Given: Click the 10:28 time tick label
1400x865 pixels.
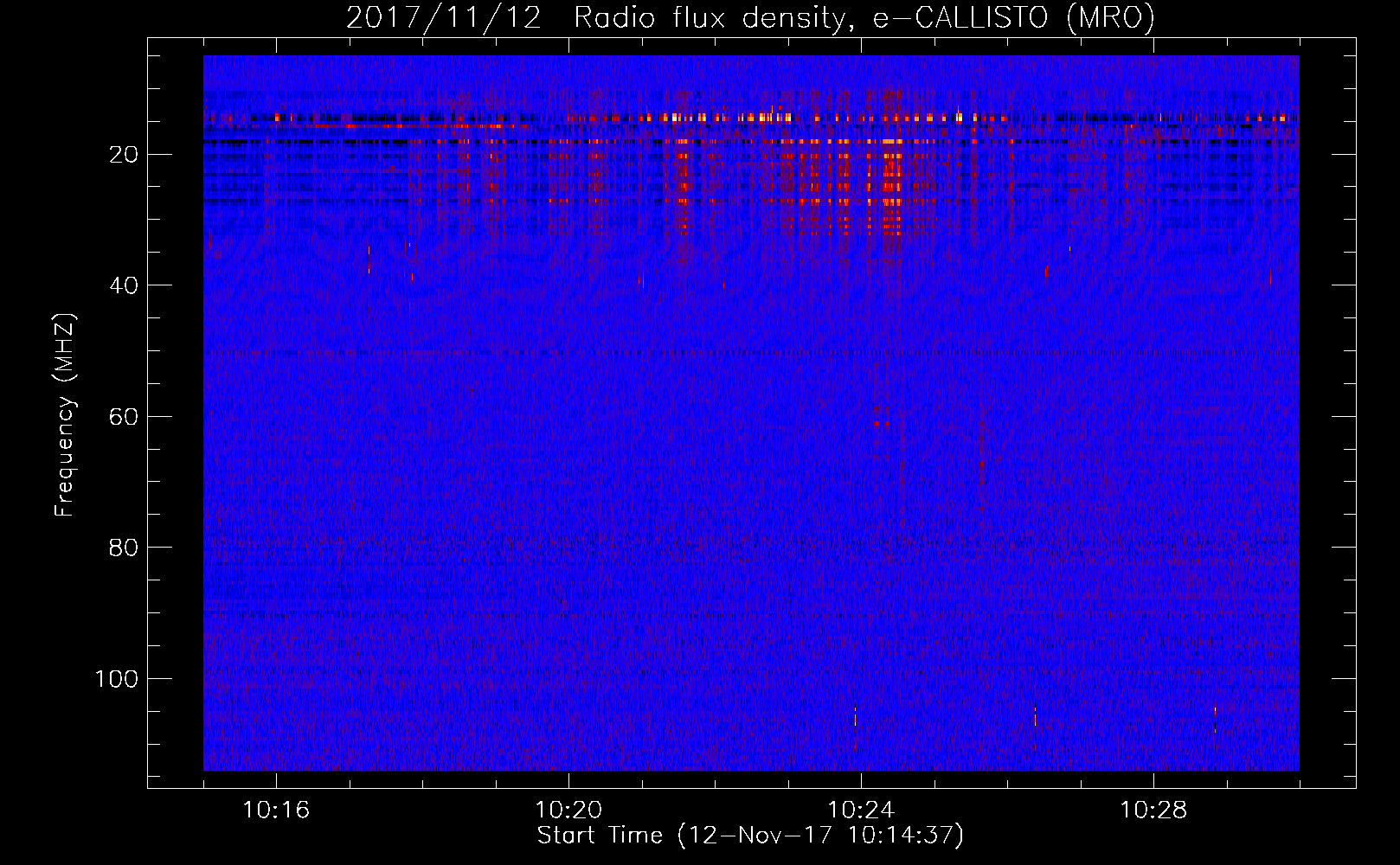Looking at the screenshot, I should (1153, 811).
